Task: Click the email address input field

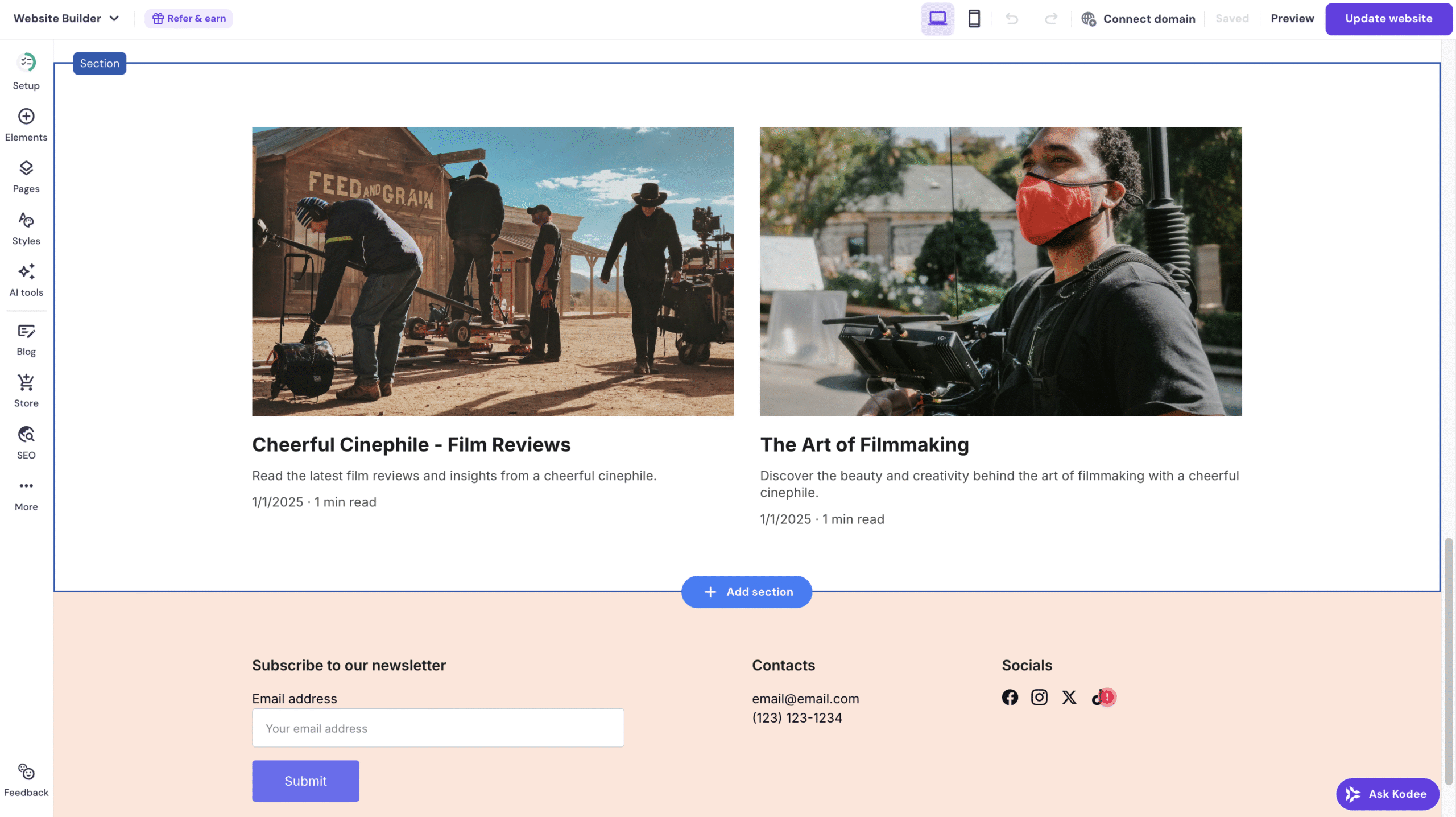Action: tap(437, 728)
